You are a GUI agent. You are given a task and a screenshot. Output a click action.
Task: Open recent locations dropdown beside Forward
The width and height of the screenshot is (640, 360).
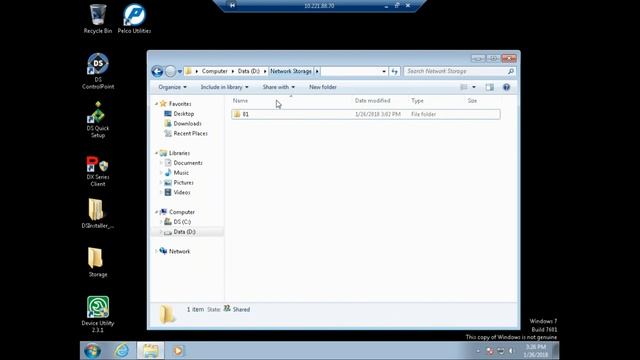tap(180, 71)
